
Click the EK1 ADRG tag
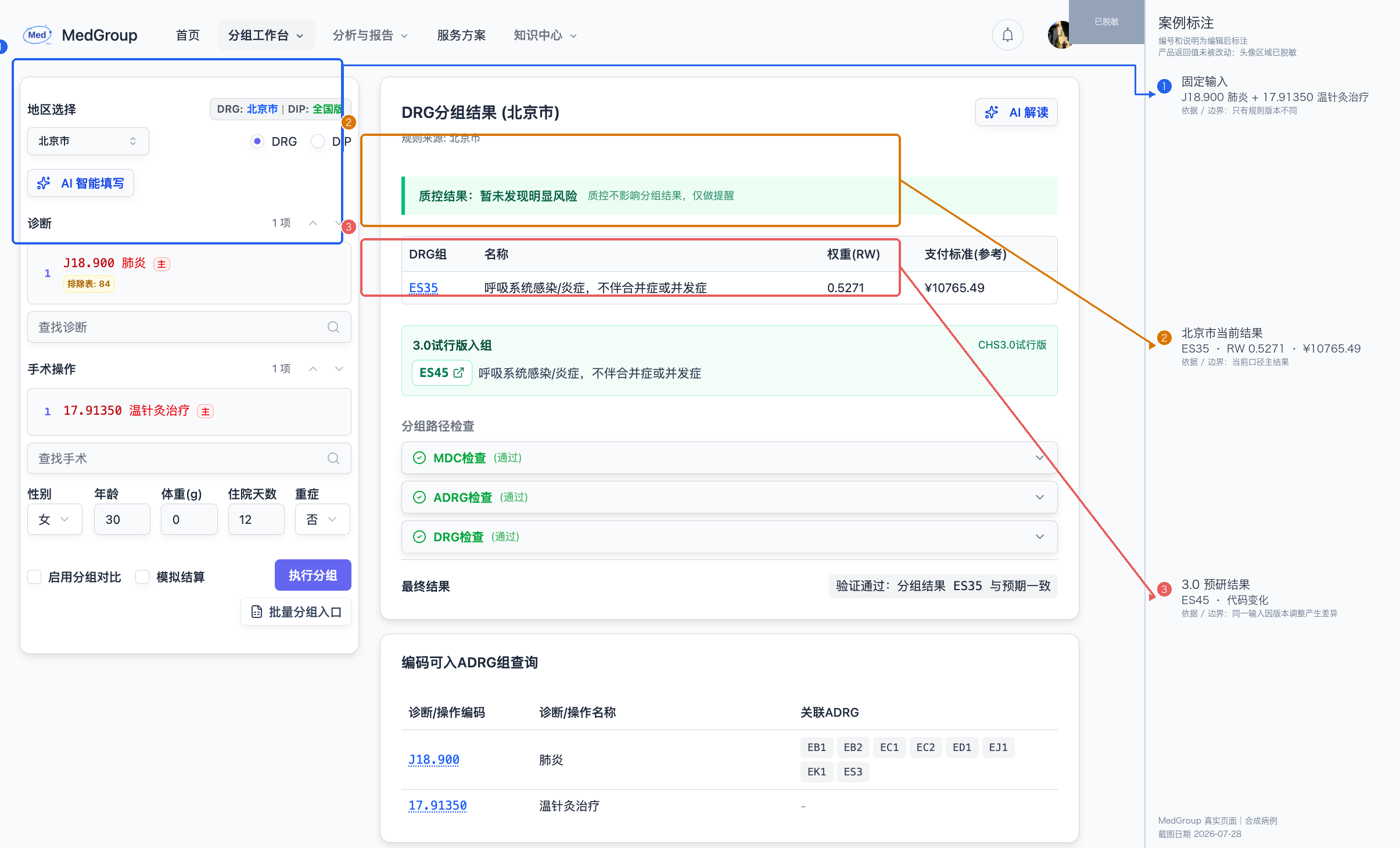coord(817,772)
